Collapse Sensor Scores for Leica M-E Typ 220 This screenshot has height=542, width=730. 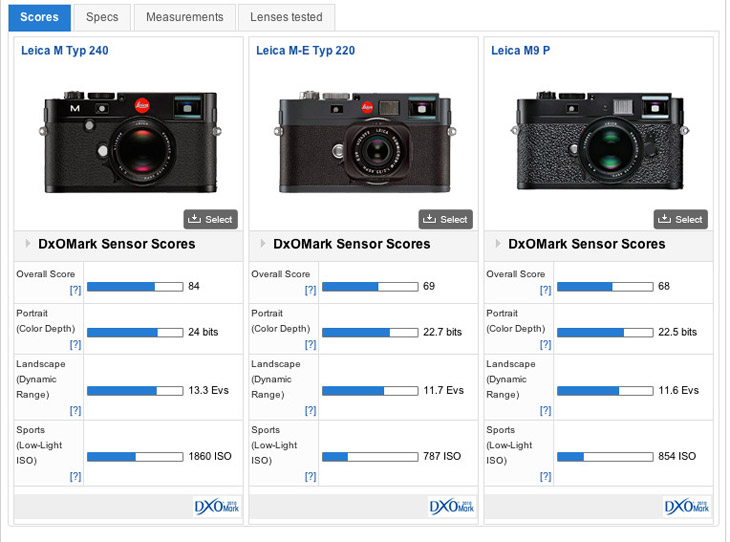click(263, 244)
